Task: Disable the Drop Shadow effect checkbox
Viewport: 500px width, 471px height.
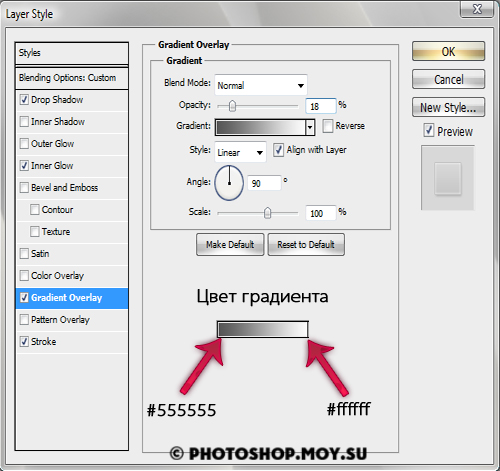Action: [x=24, y=100]
